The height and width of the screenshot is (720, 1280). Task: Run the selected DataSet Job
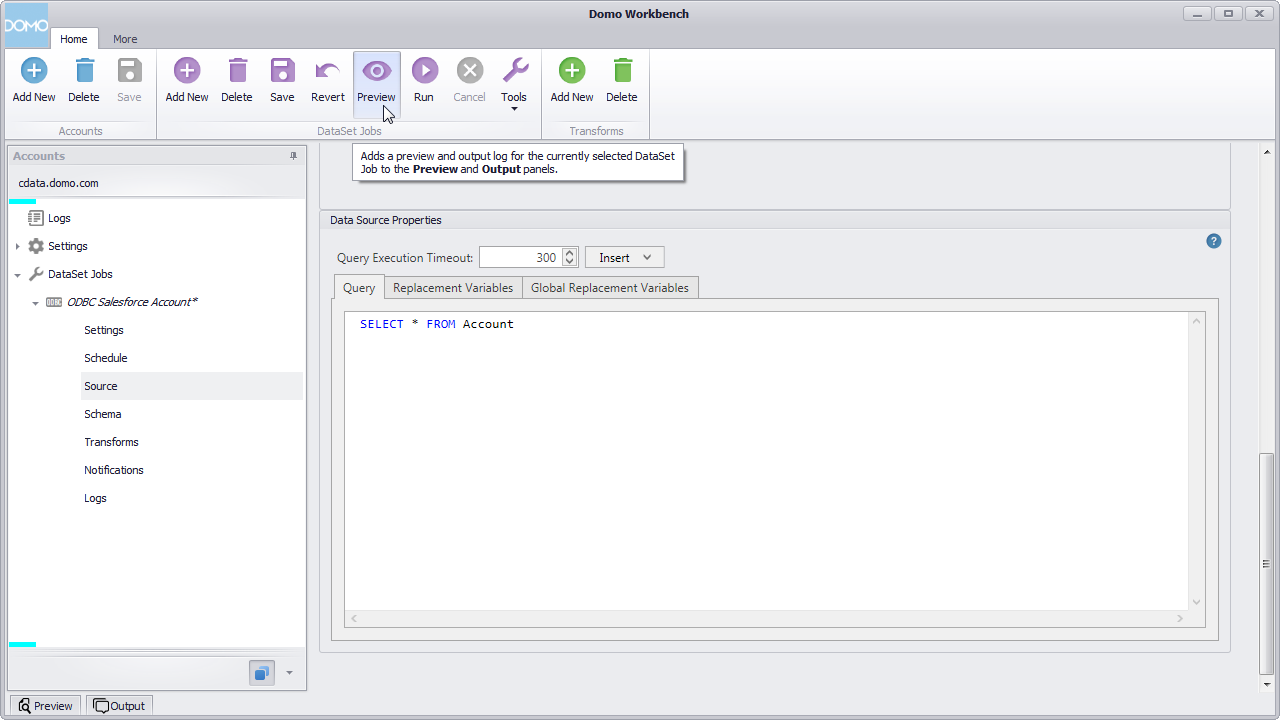pyautogui.click(x=424, y=70)
